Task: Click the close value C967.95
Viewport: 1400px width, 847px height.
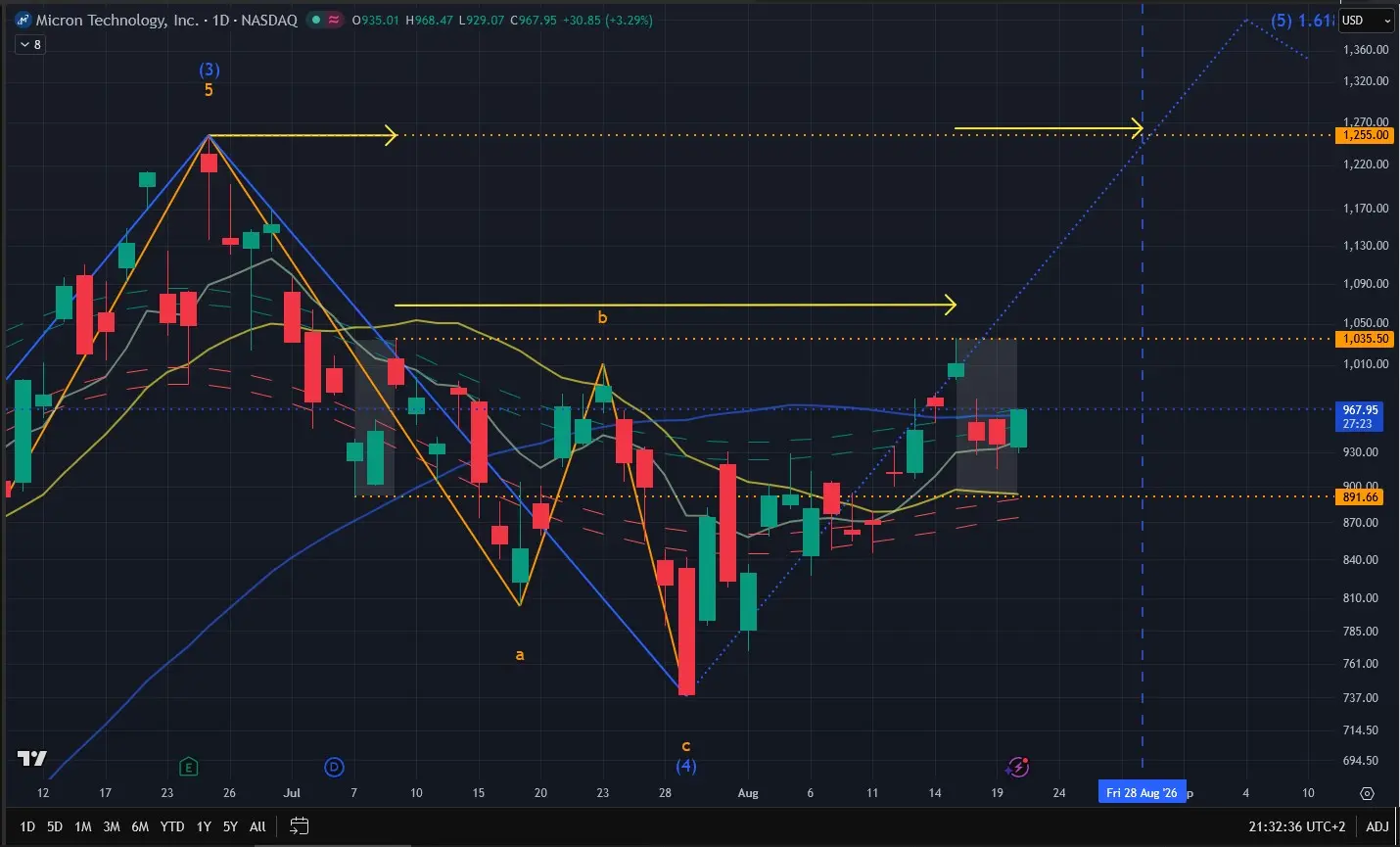Action: tap(534, 20)
